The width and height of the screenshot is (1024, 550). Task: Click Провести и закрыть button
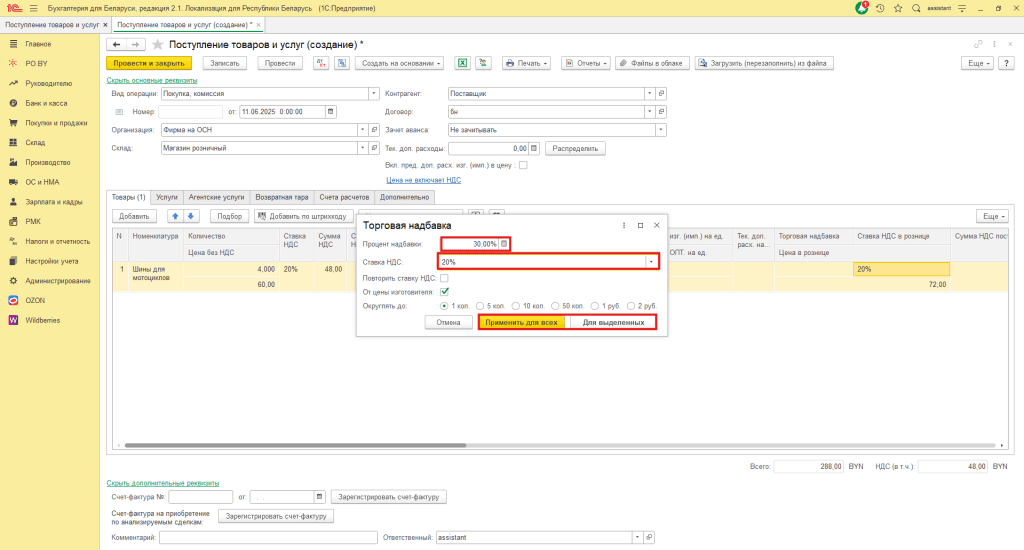tap(149, 63)
